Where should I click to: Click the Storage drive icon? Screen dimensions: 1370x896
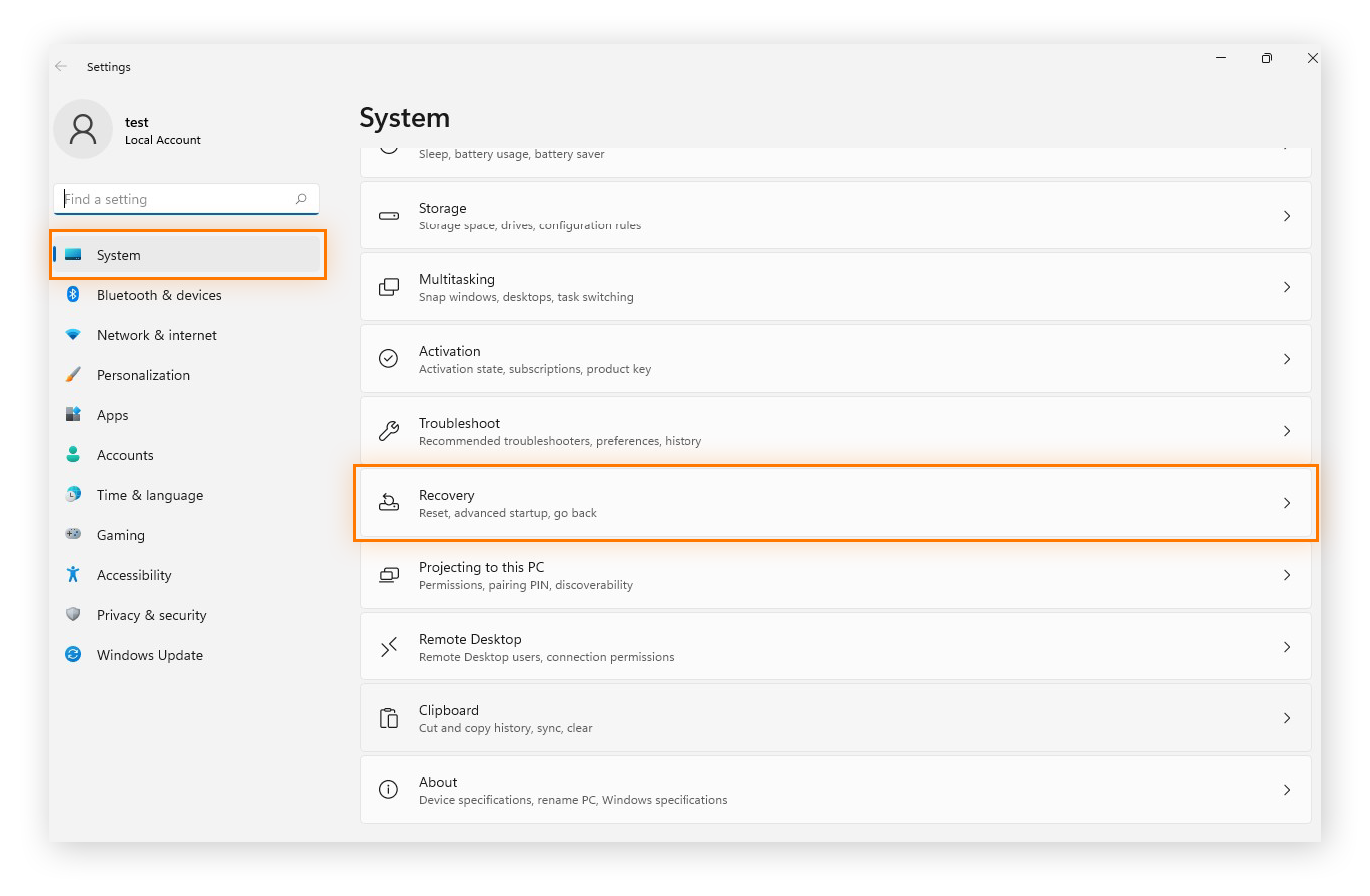[x=389, y=215]
